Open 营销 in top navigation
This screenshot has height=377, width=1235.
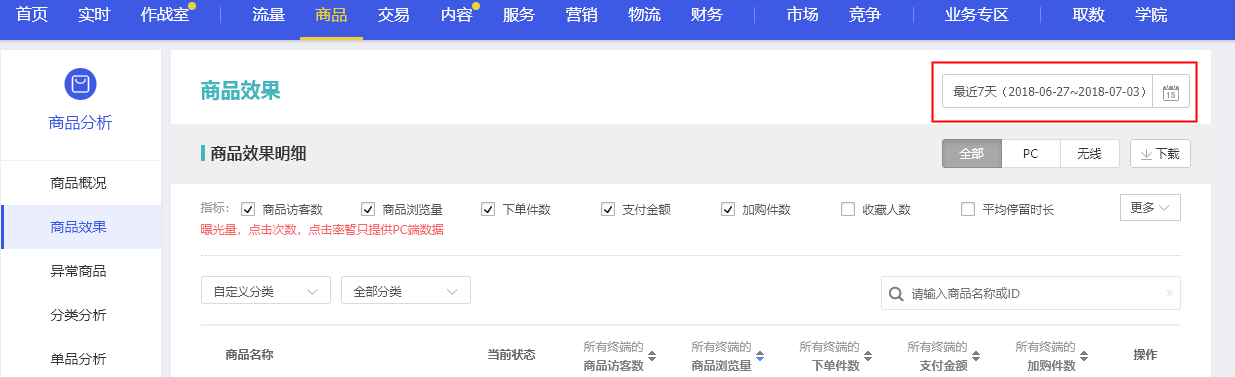point(581,15)
